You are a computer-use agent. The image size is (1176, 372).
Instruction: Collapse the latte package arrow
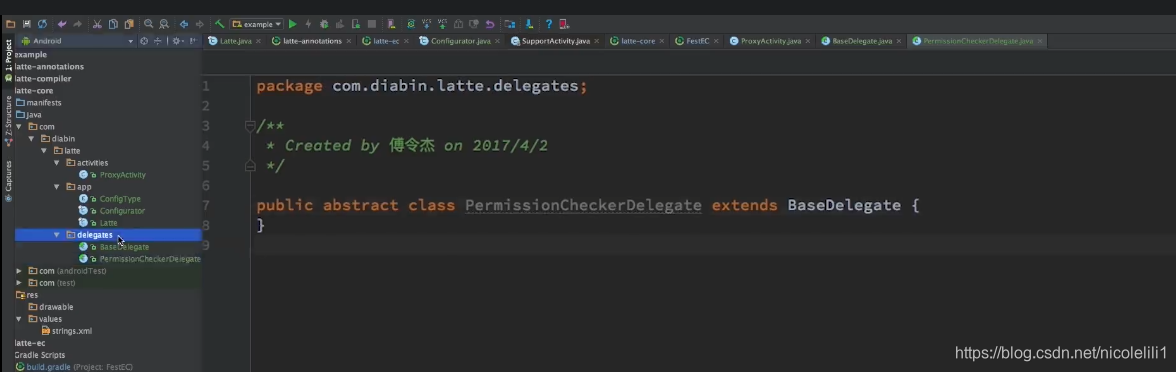(x=44, y=151)
